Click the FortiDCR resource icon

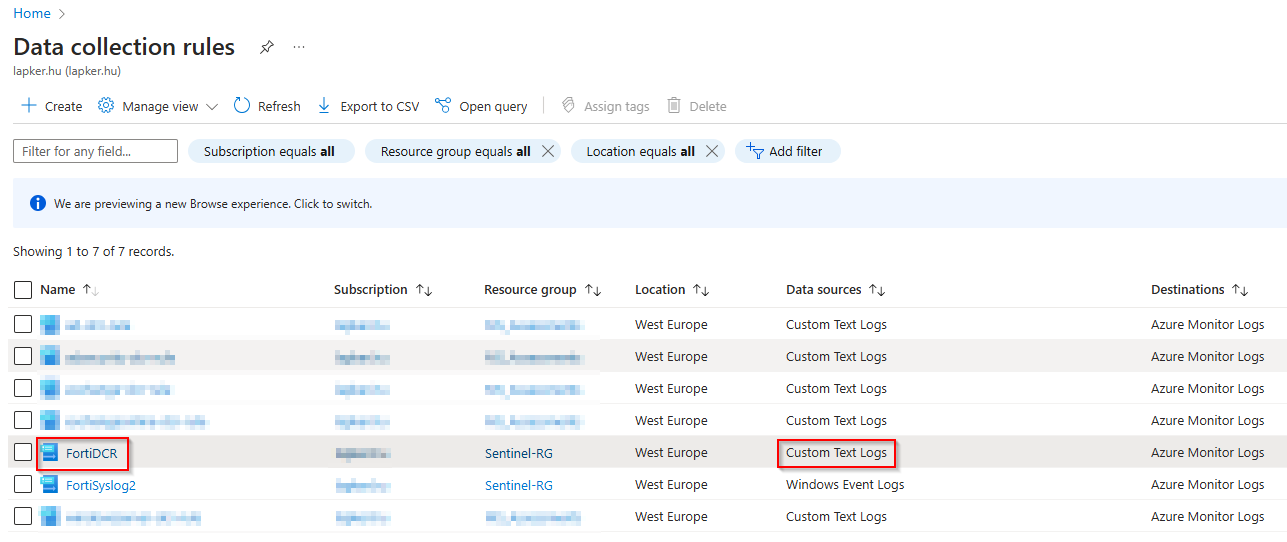50,453
